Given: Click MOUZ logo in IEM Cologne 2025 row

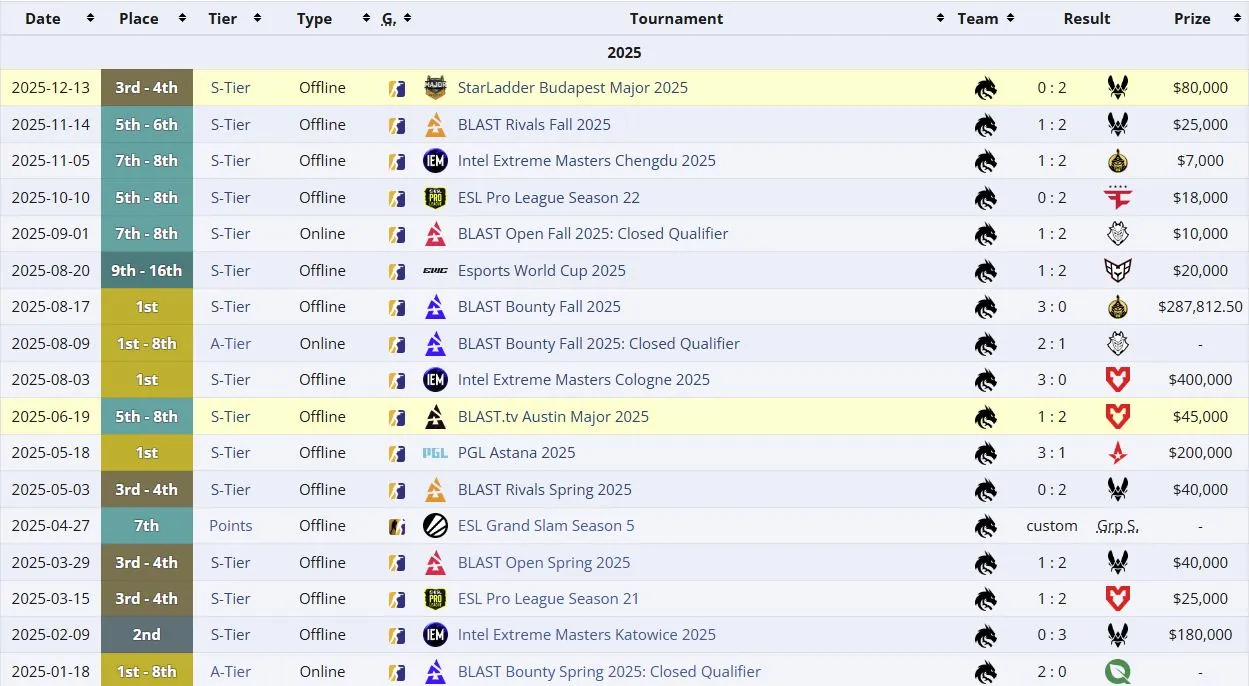Looking at the screenshot, I should [x=1117, y=380].
